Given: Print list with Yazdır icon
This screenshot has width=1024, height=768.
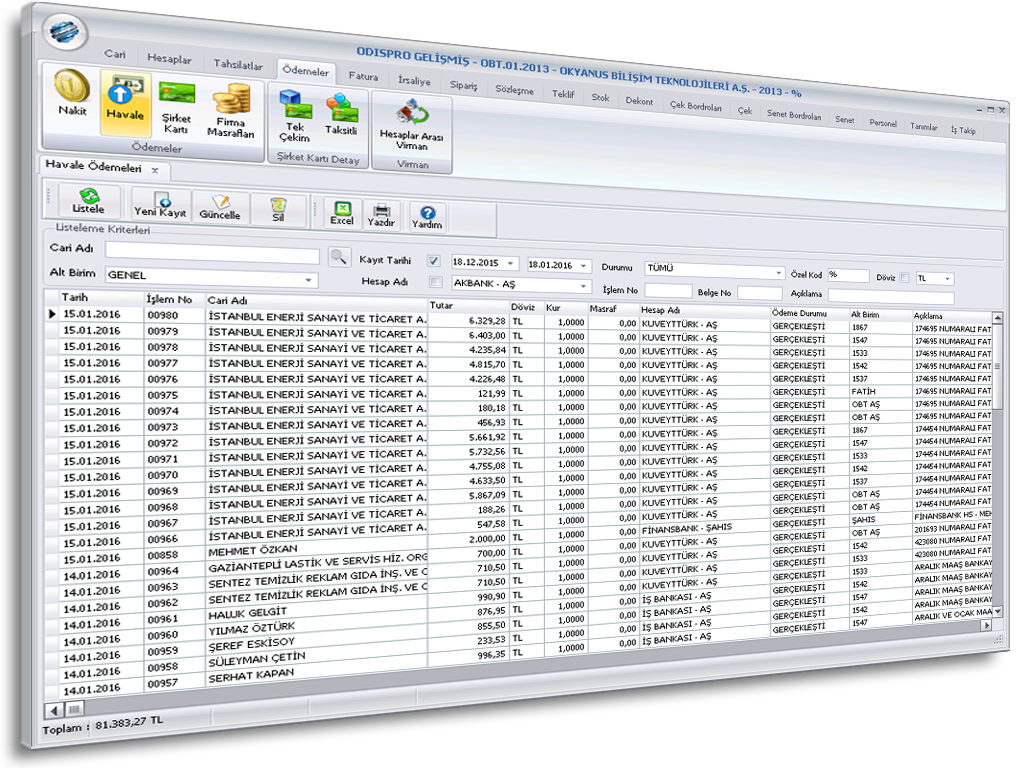Looking at the screenshot, I should [x=381, y=215].
